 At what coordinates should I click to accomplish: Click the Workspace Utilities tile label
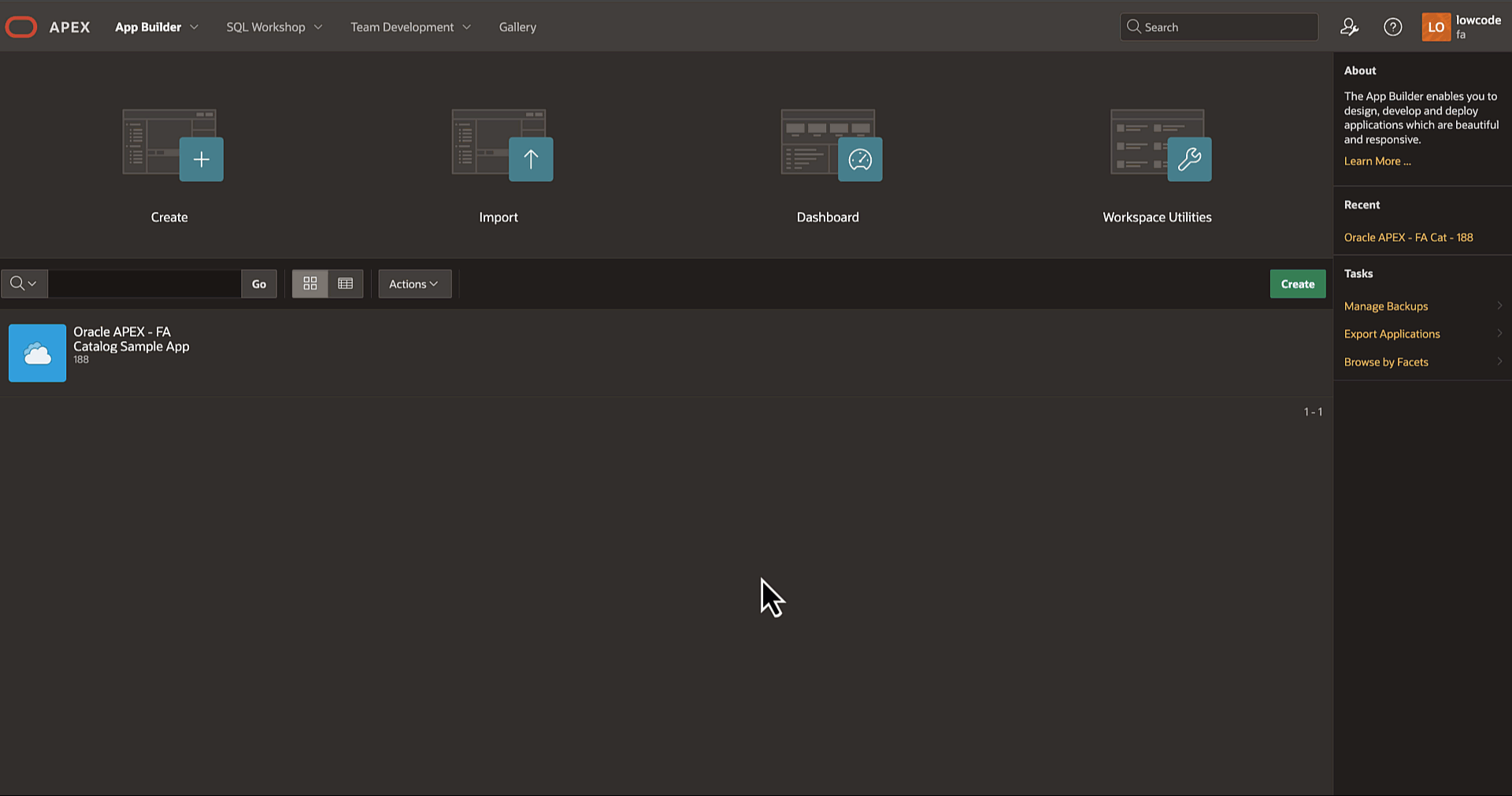[1157, 217]
